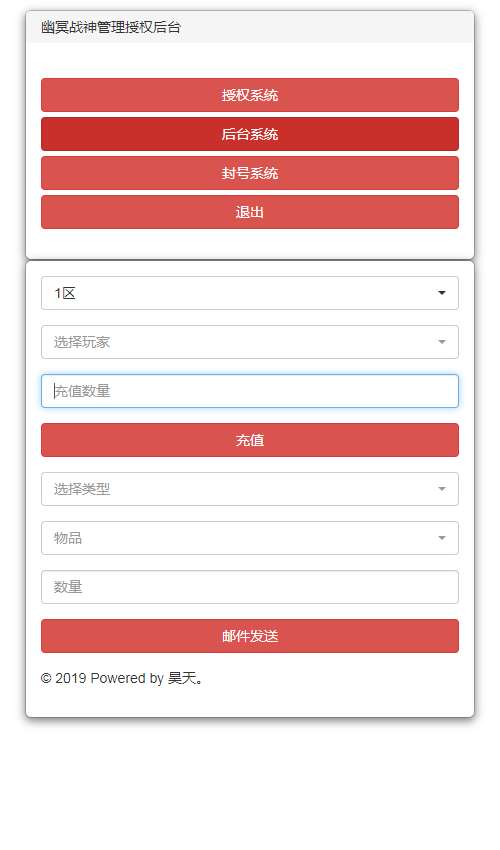500x850 pixels.
Task: Focus the 充值数量 recharge amount field
Action: (x=249, y=391)
